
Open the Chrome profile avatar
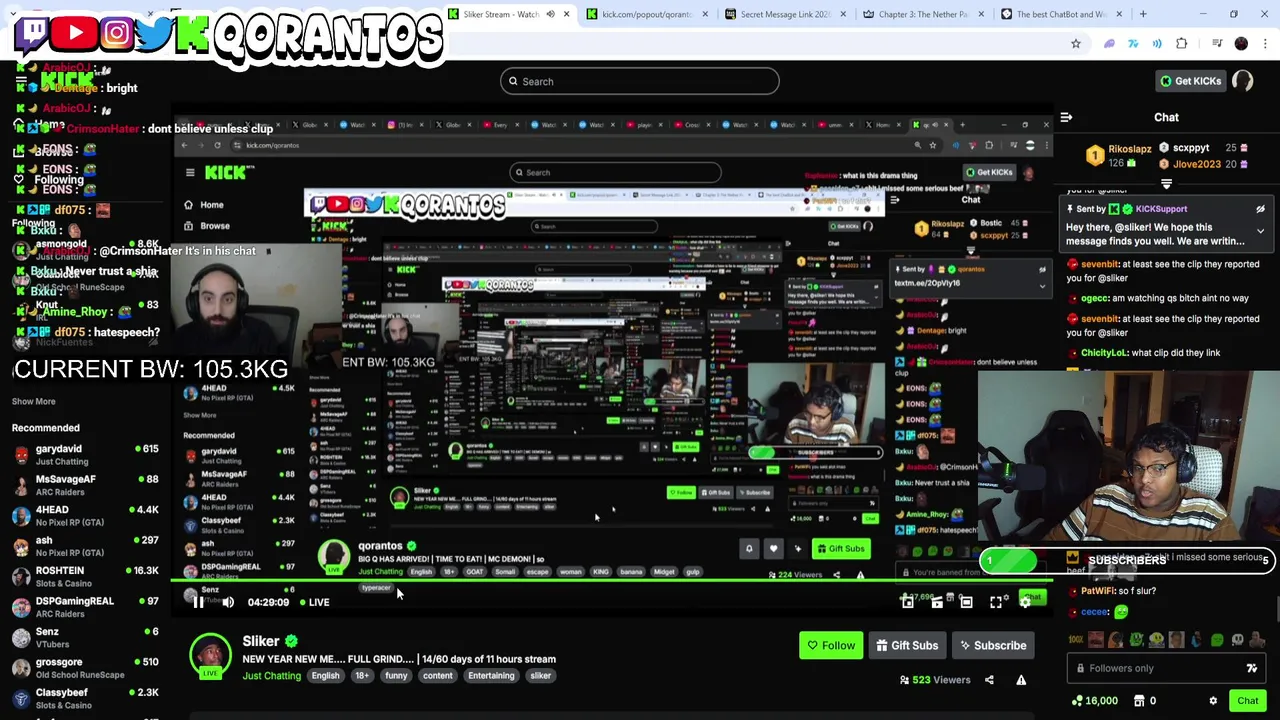coord(1241,44)
